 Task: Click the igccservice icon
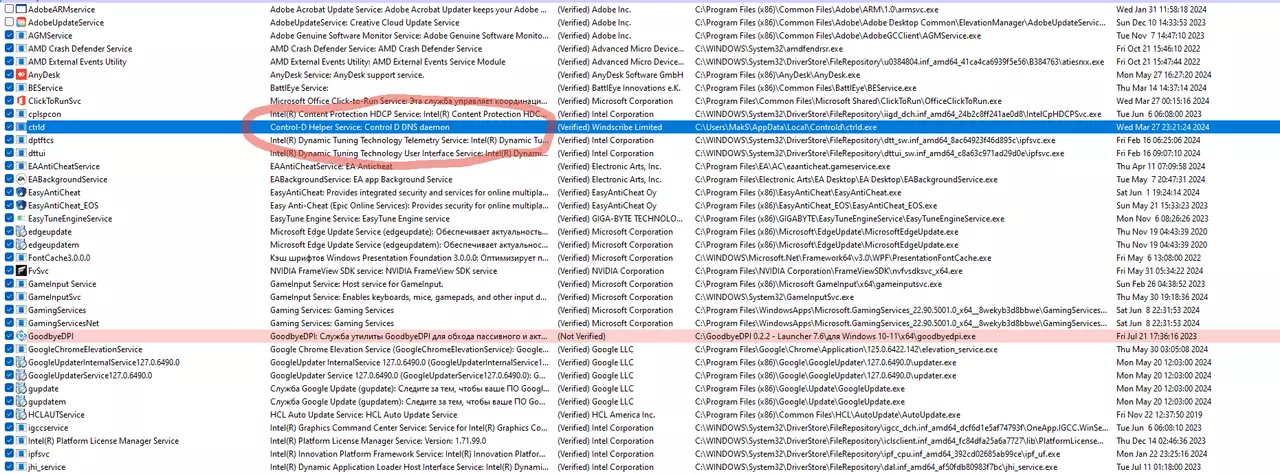(x=21, y=427)
